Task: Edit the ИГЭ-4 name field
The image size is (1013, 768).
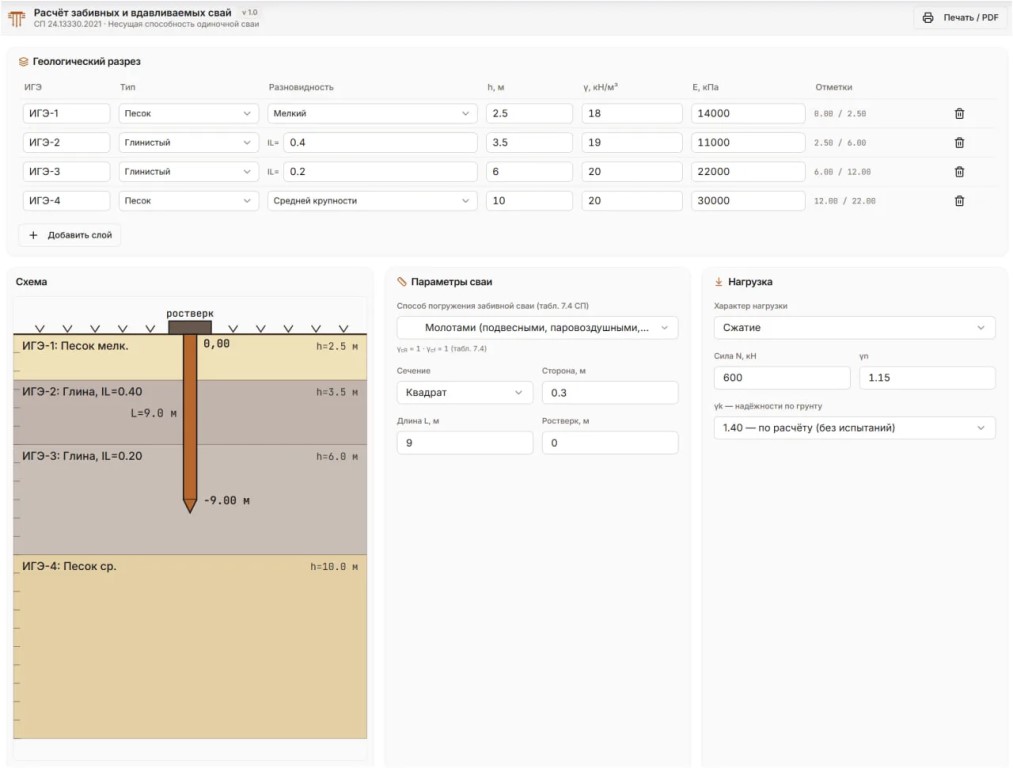Action: click(67, 200)
